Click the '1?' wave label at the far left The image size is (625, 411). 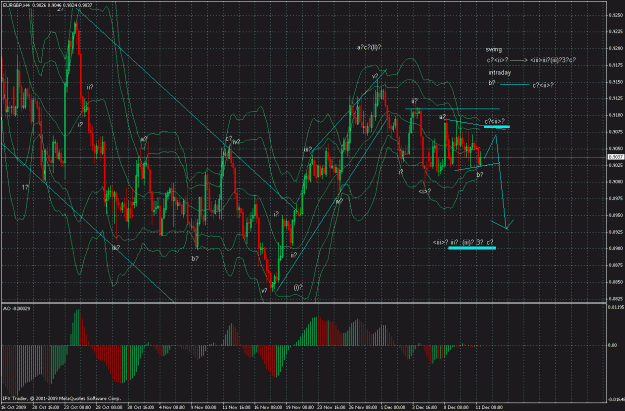[x=25, y=187]
